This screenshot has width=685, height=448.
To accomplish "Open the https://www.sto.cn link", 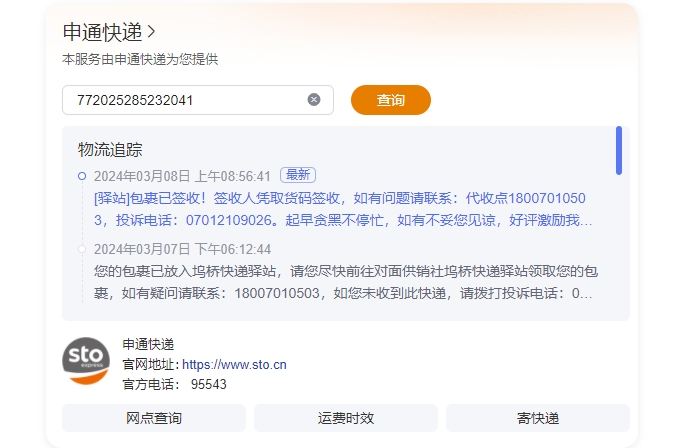I will pyautogui.click(x=234, y=365).
